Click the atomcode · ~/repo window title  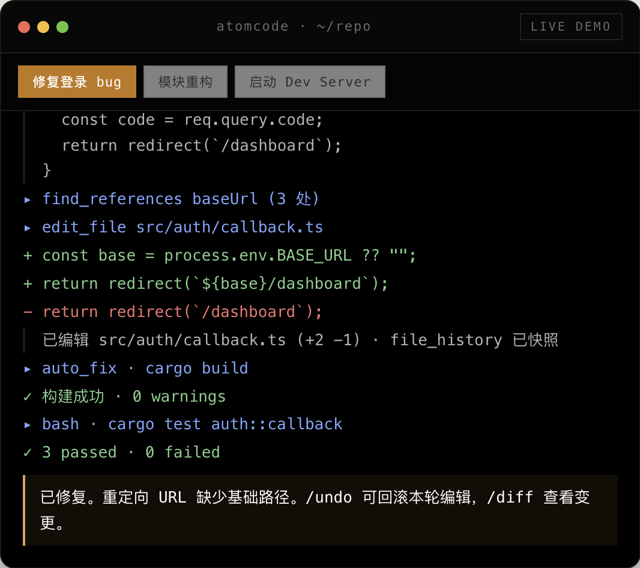pyautogui.click(x=293, y=27)
